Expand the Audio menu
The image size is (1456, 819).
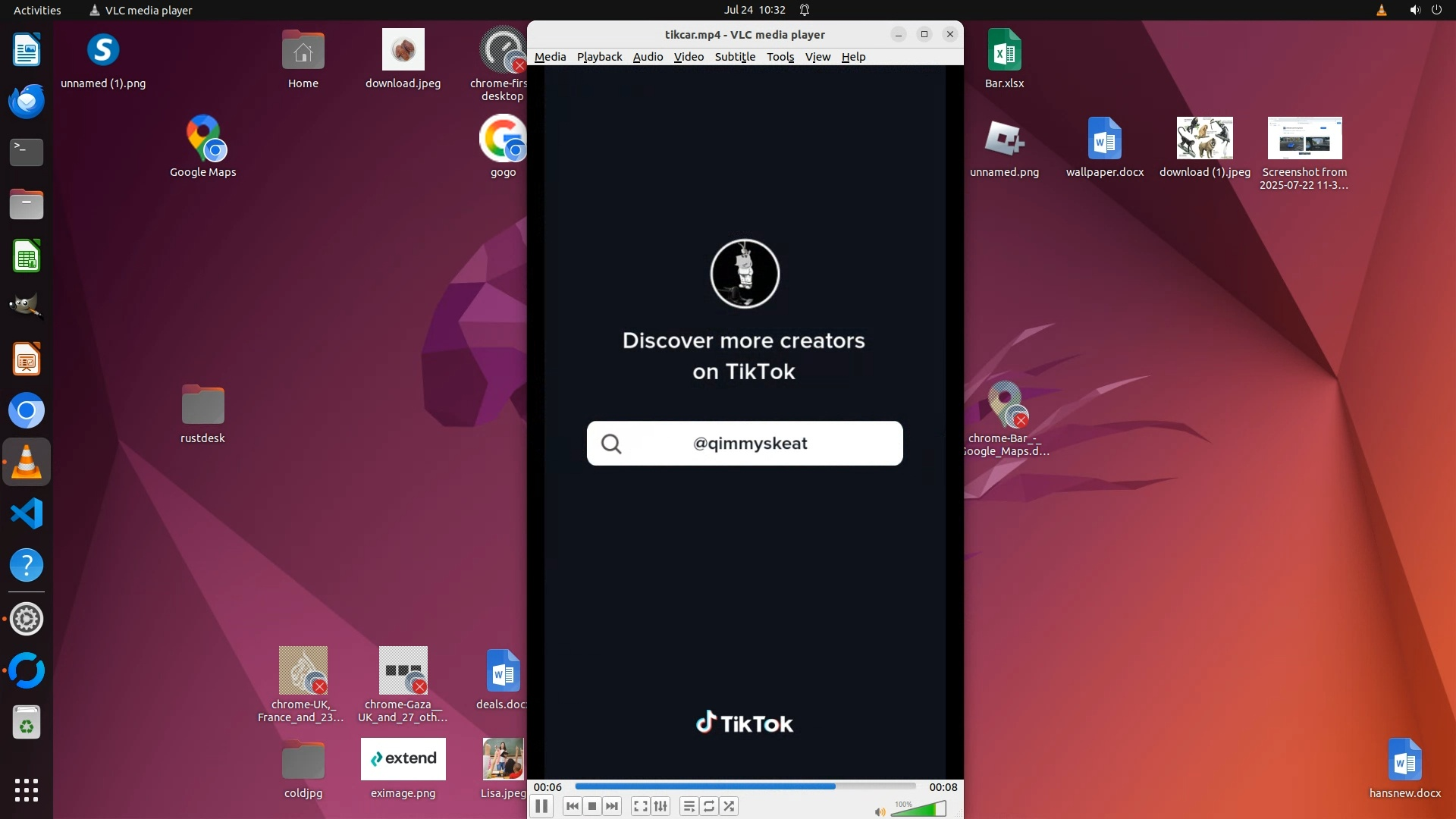(648, 57)
